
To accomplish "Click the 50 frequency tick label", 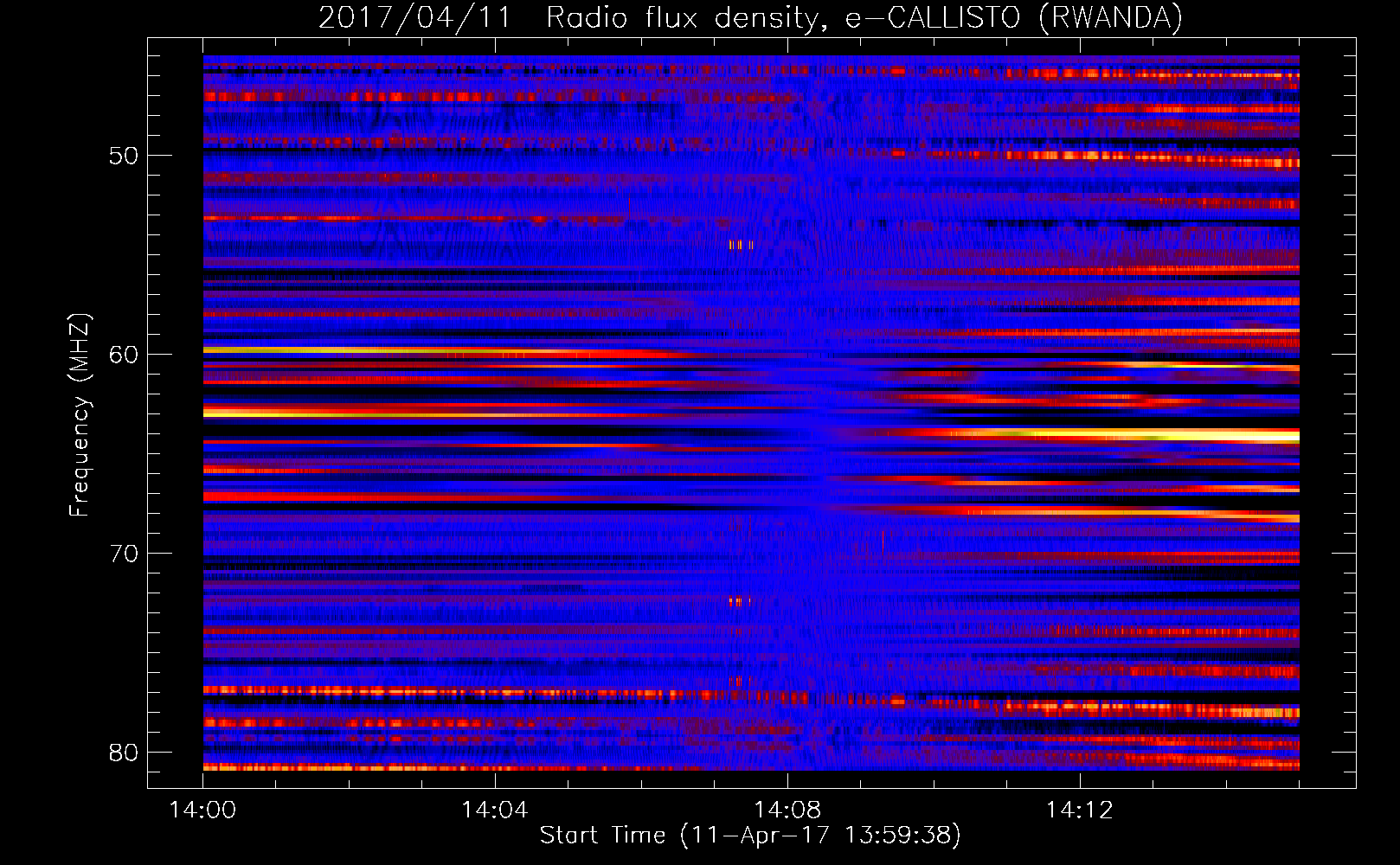I will point(124,157).
